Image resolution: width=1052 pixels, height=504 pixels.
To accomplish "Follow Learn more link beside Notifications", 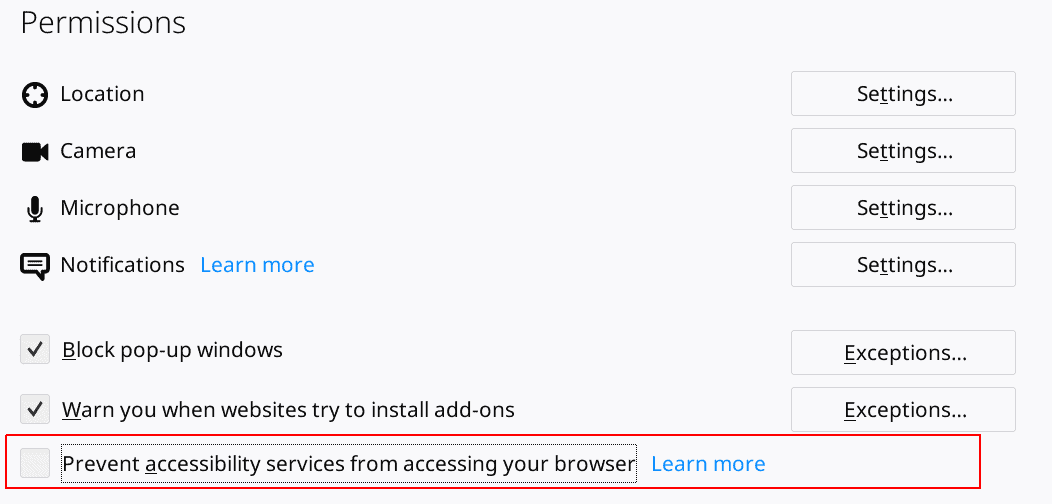I will click(258, 265).
